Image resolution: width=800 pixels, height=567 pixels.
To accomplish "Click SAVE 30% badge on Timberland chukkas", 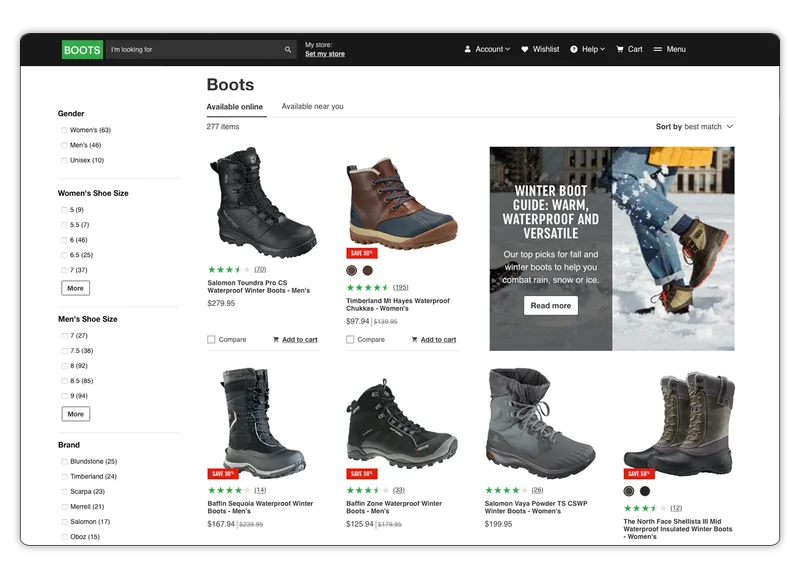I will (x=362, y=253).
